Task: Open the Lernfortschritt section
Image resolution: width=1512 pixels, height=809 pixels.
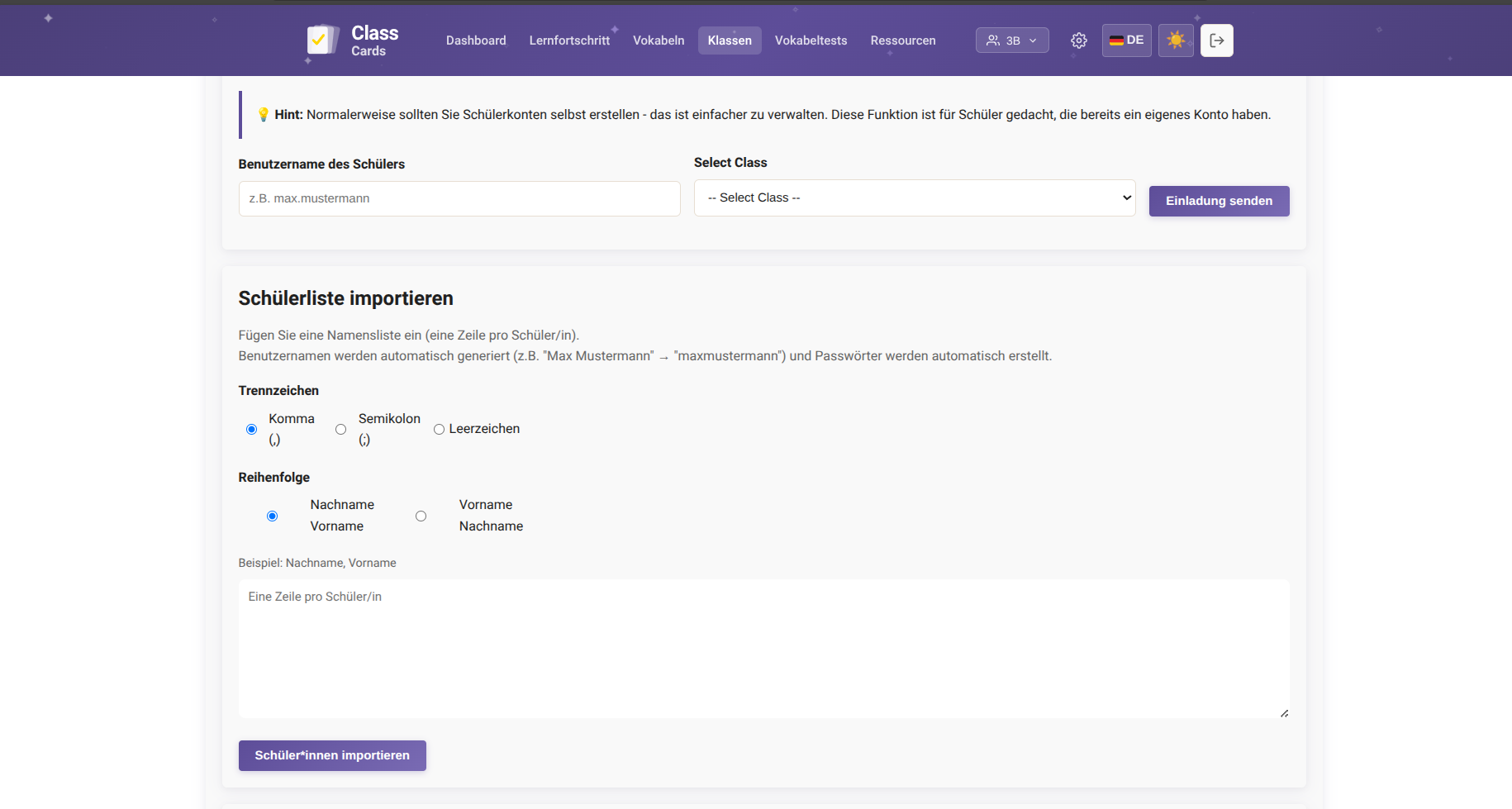Action: [x=569, y=40]
